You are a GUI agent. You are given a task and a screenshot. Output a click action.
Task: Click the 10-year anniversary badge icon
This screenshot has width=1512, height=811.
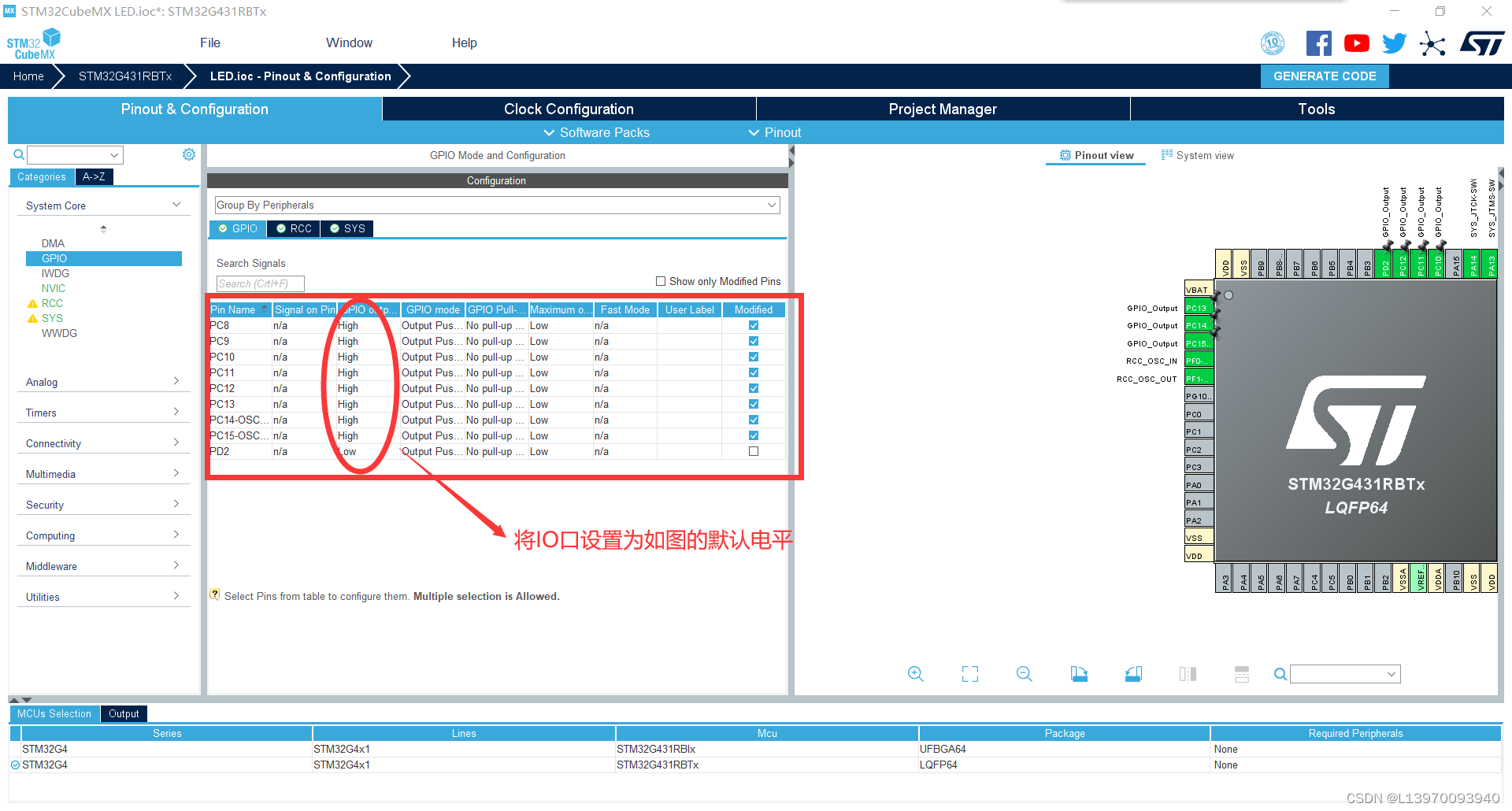tap(1273, 43)
